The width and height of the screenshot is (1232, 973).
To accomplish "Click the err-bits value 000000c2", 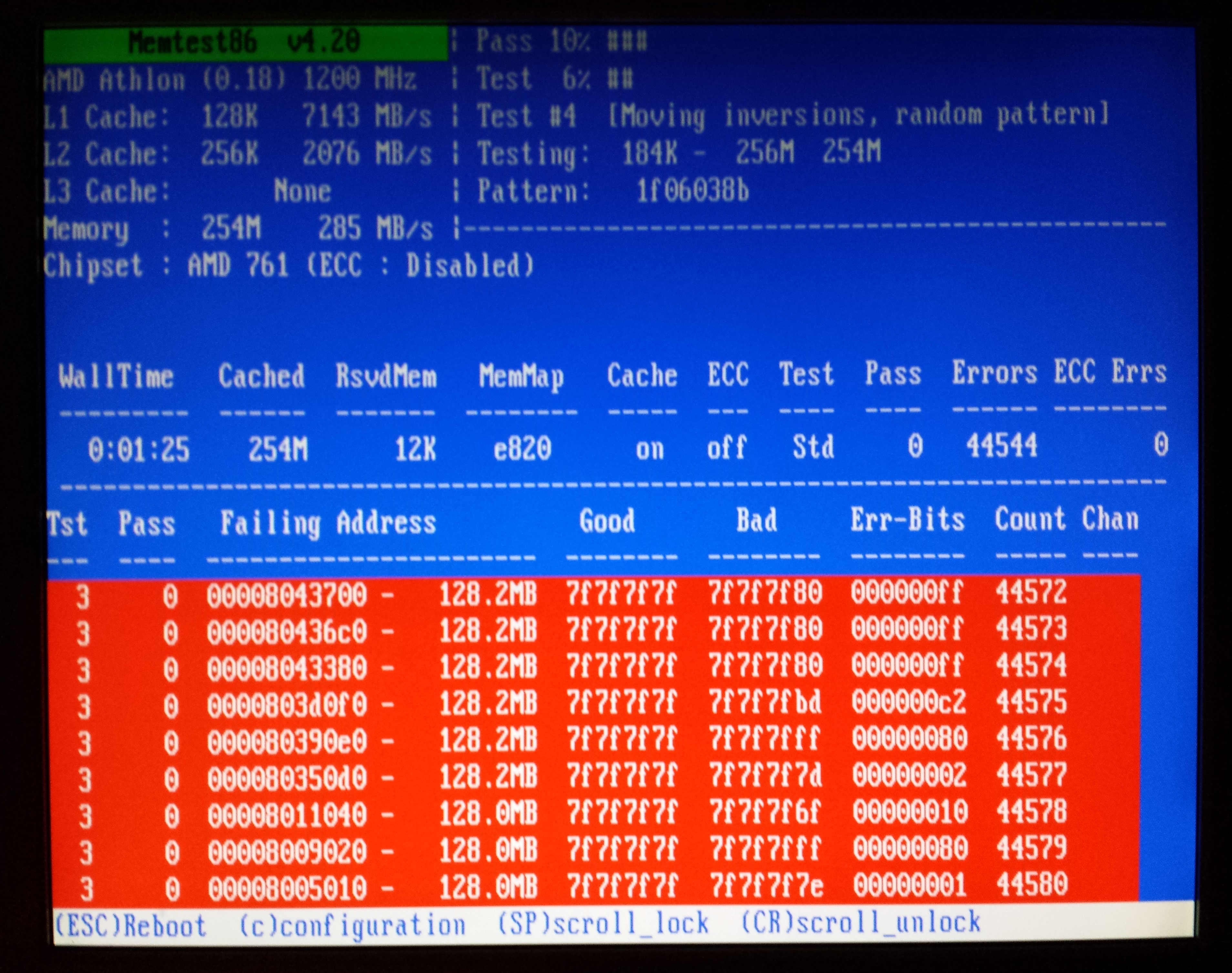I will (x=909, y=702).
